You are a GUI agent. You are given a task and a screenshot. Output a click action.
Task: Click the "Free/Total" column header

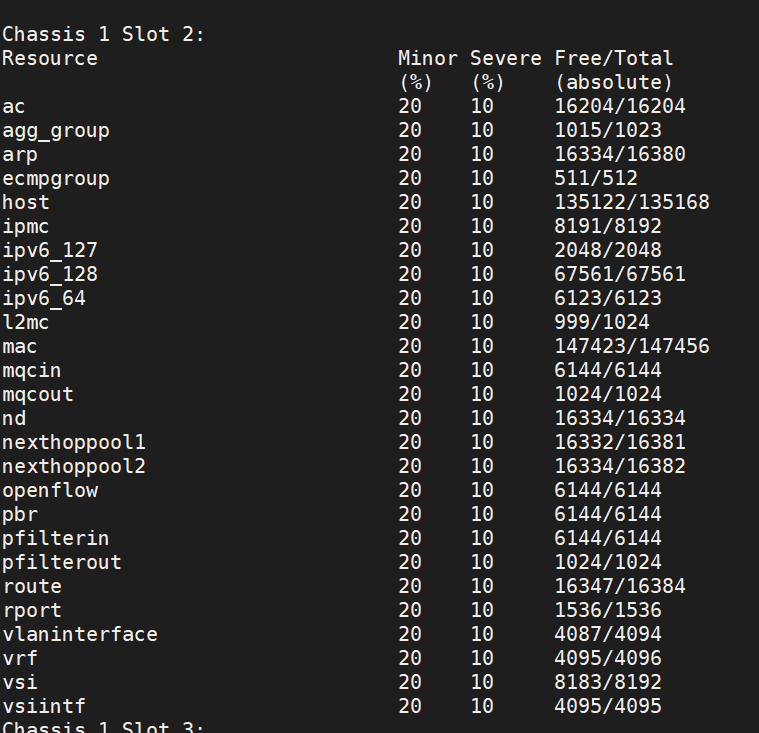coord(614,58)
